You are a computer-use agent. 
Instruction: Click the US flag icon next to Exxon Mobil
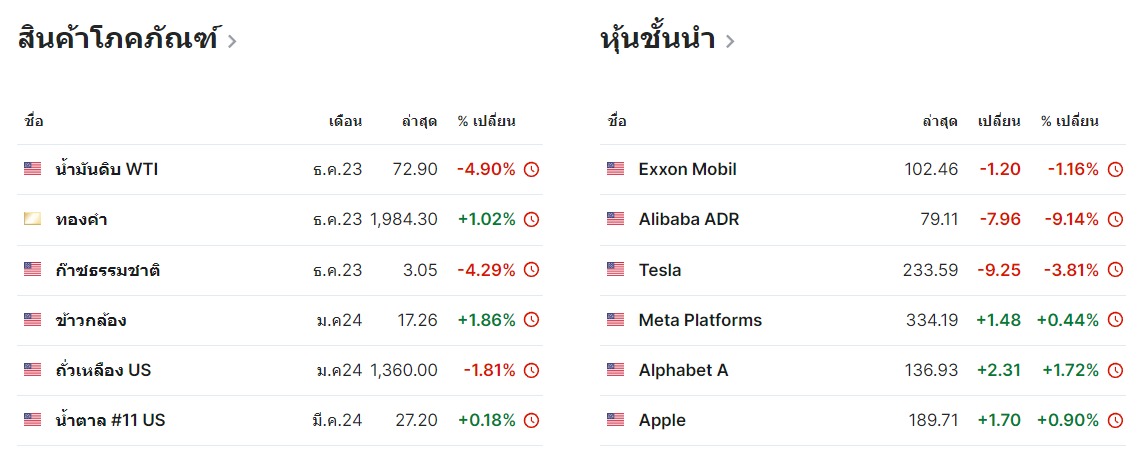point(616,169)
